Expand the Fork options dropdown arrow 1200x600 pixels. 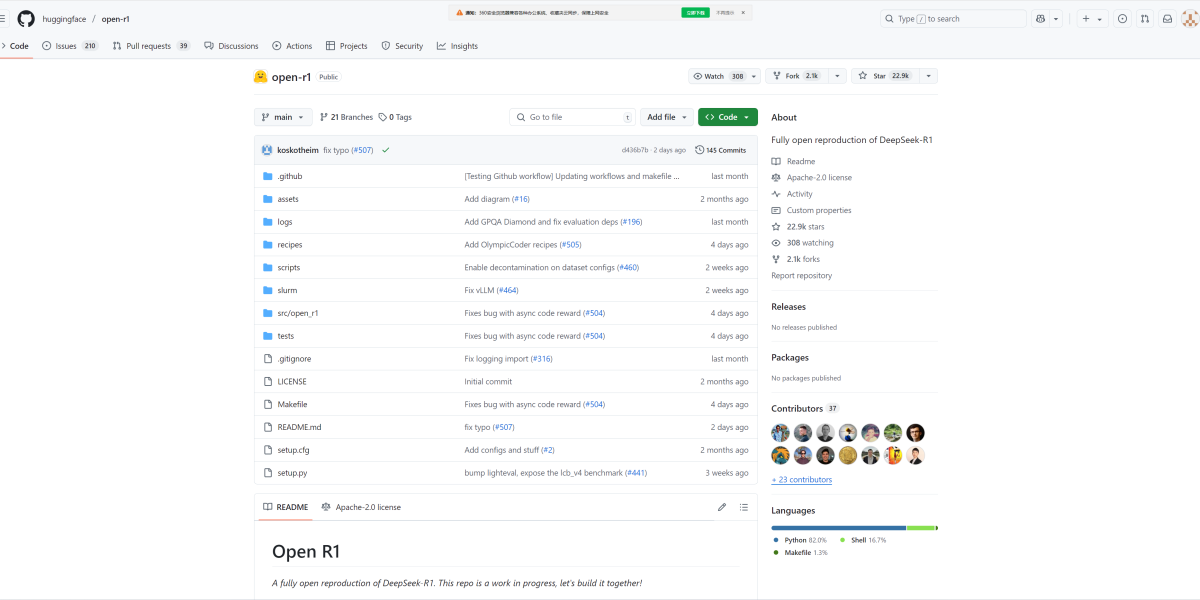pyautogui.click(x=836, y=76)
